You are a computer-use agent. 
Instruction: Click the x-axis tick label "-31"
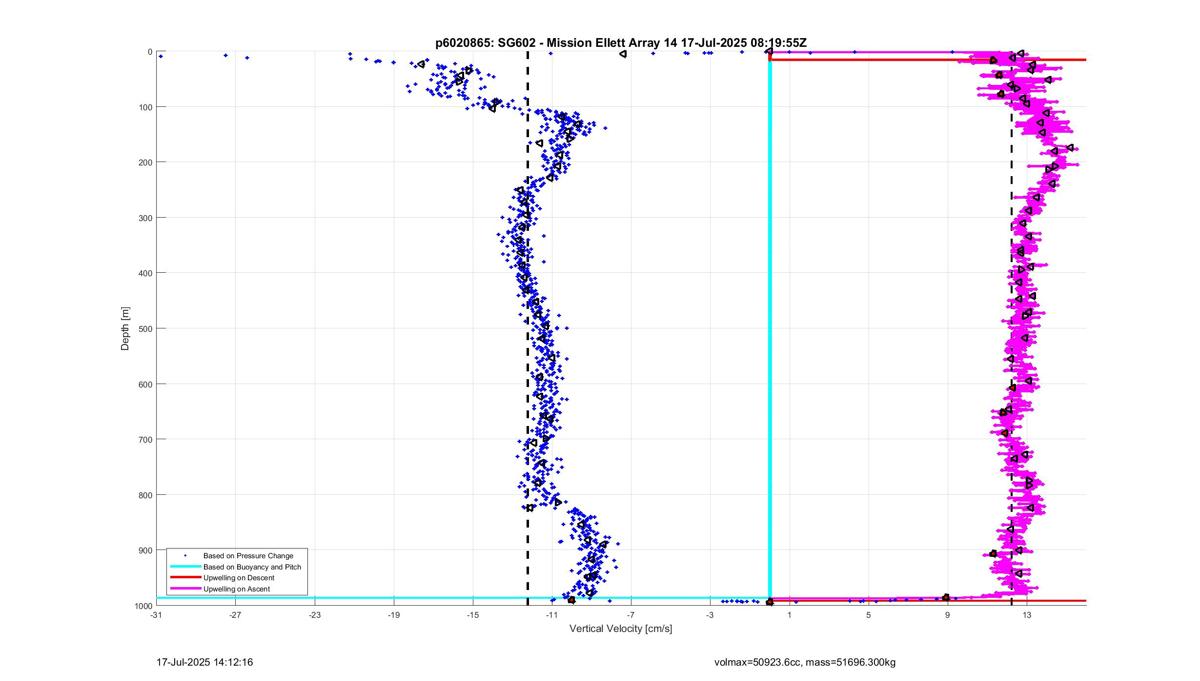[156, 615]
